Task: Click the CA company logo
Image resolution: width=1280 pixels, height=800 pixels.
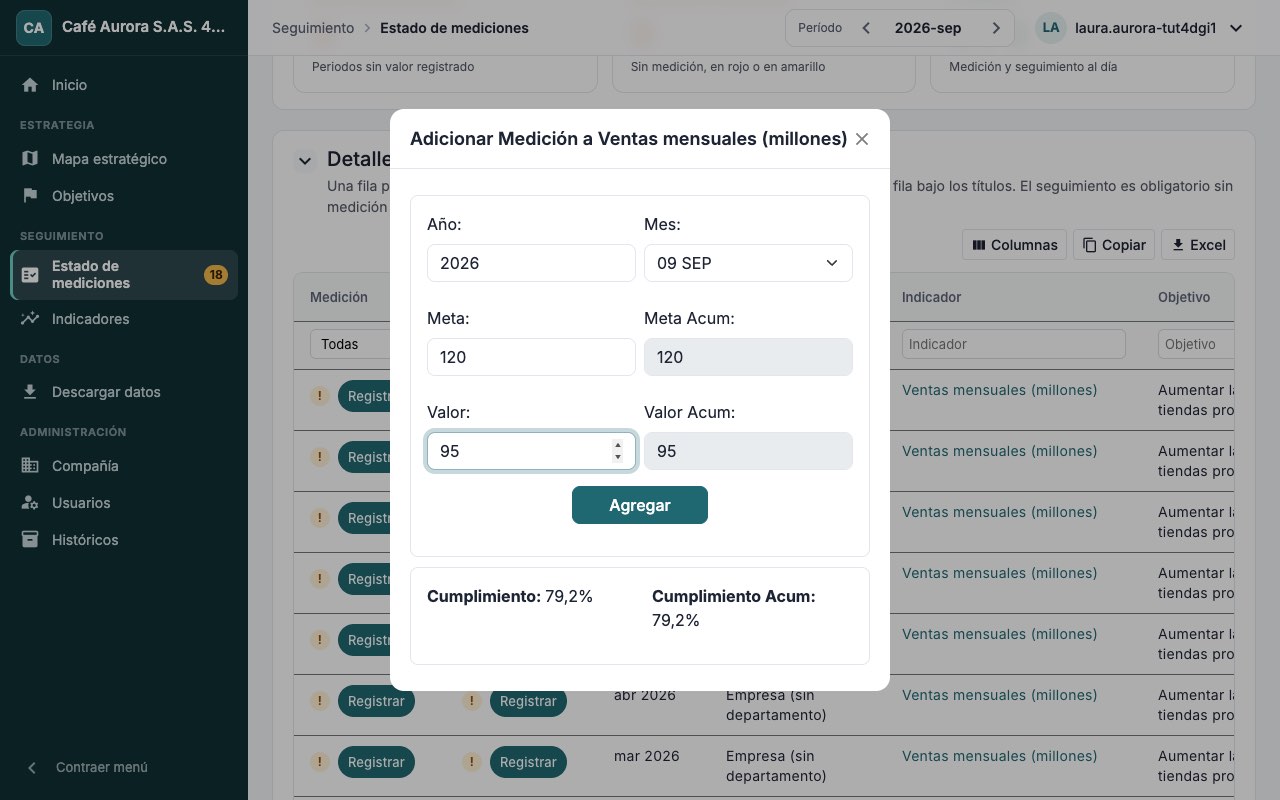Action: [x=33, y=28]
